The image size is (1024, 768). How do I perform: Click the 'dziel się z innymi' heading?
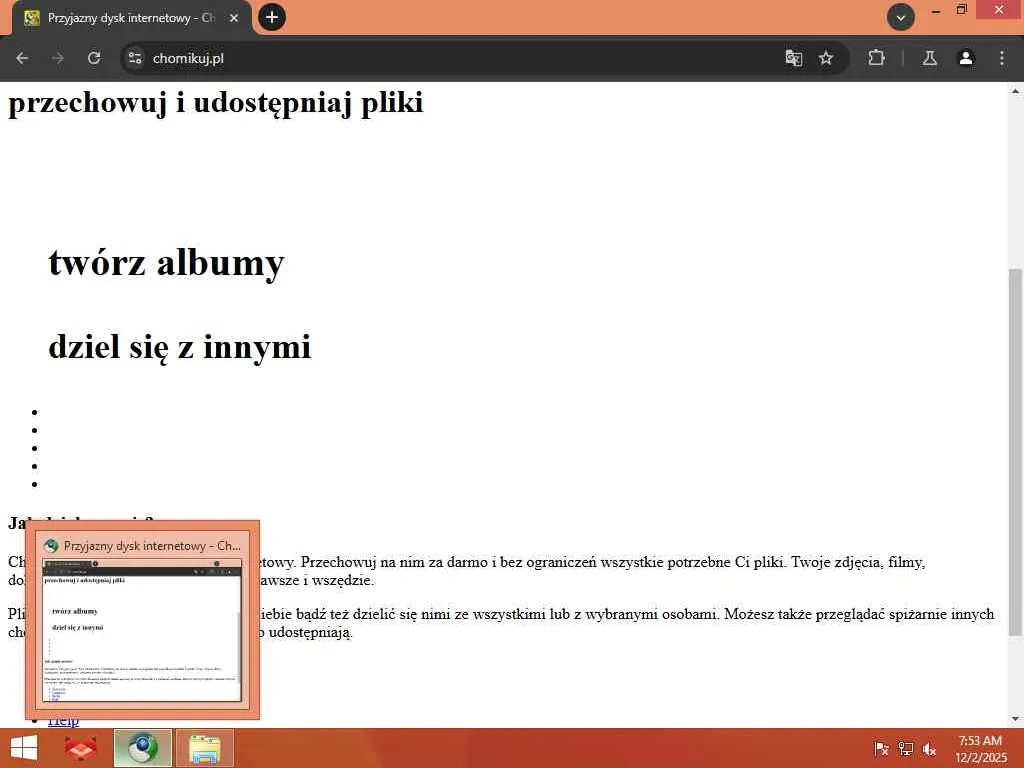click(x=180, y=346)
